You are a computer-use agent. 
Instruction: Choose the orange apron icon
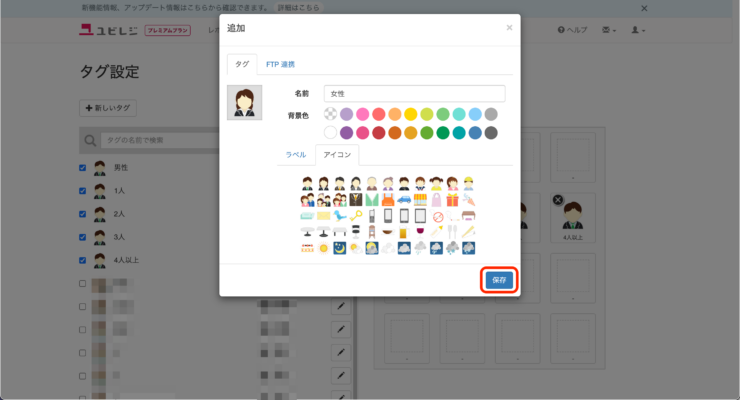pos(388,200)
